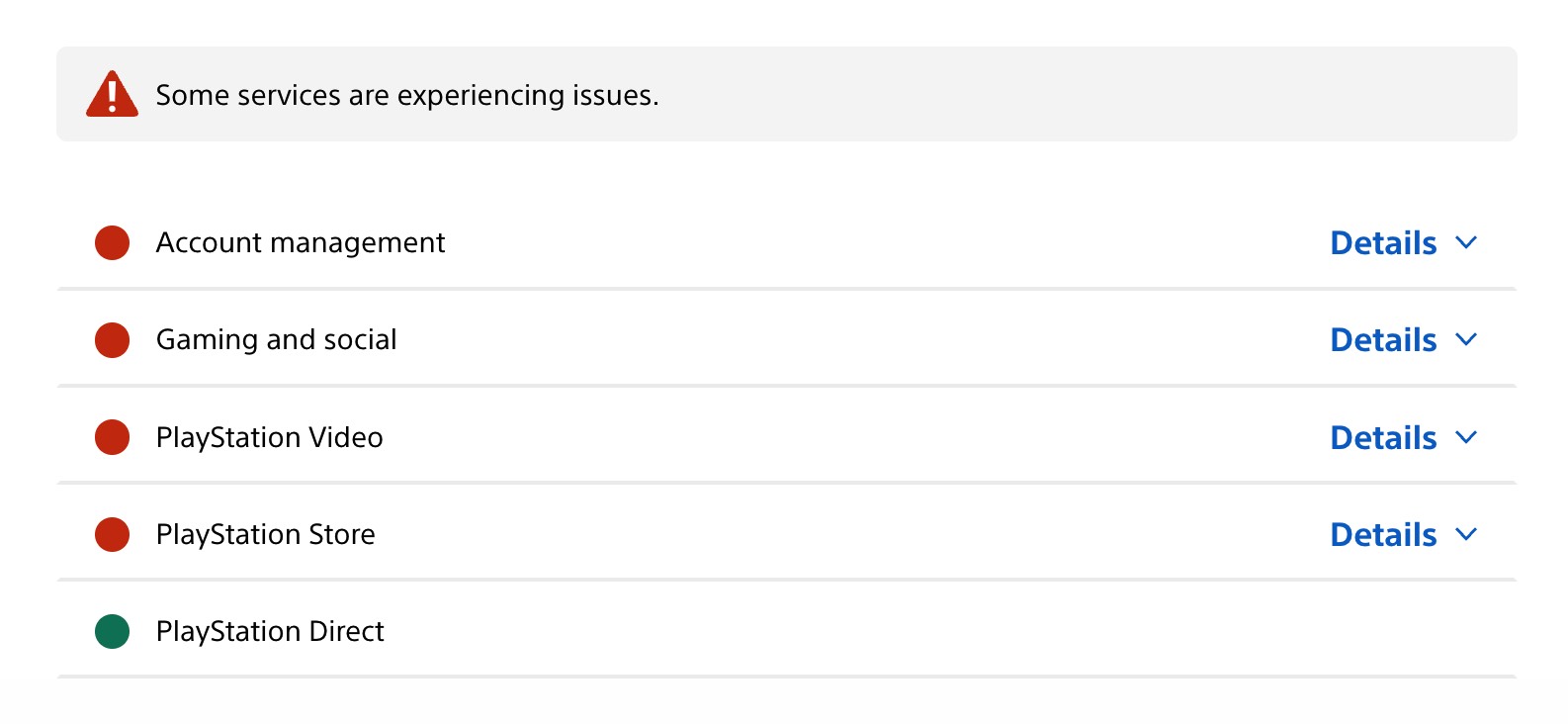
Task: Select the Gaming and social label
Action: (x=276, y=339)
